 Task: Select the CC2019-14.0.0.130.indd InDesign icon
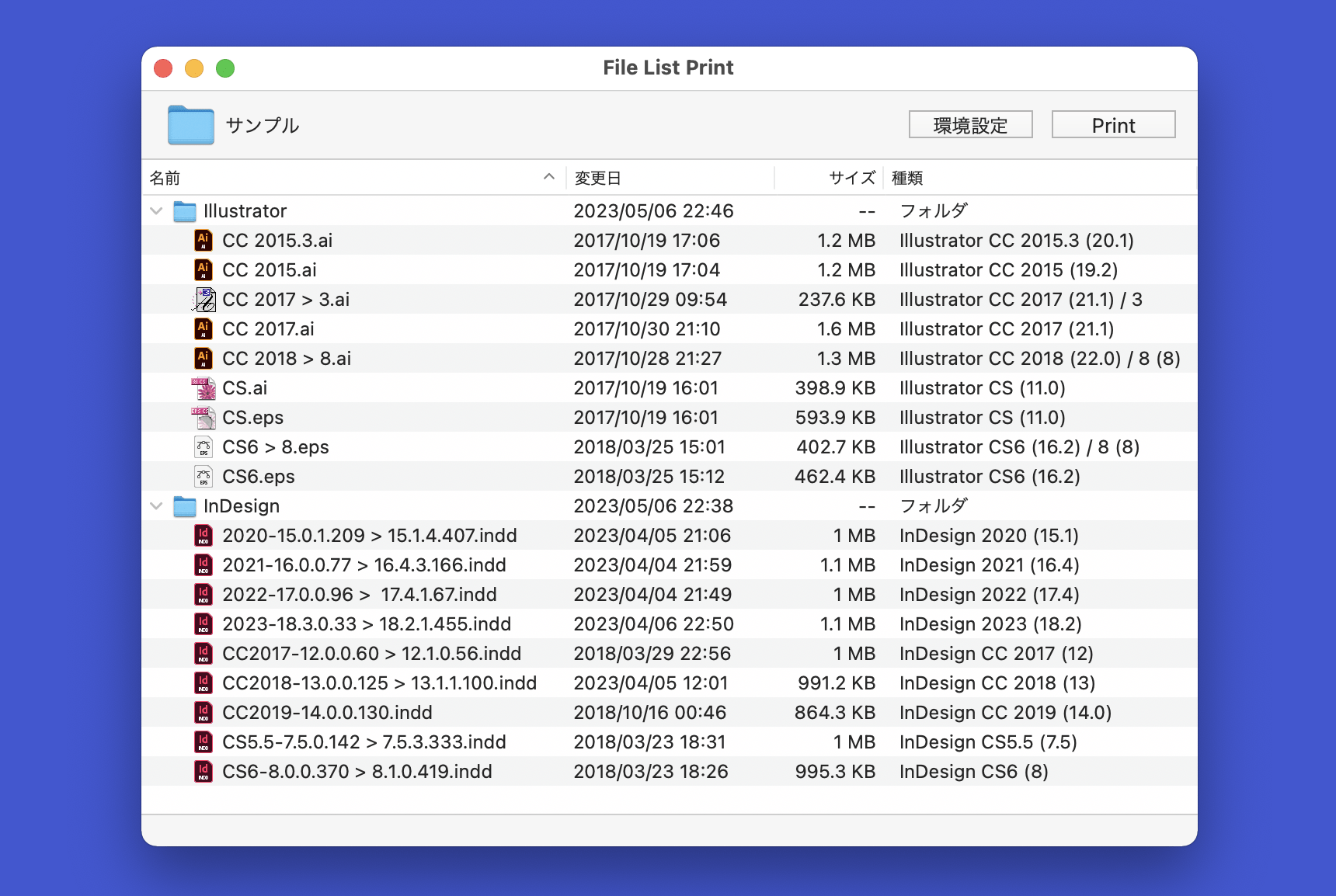point(204,712)
